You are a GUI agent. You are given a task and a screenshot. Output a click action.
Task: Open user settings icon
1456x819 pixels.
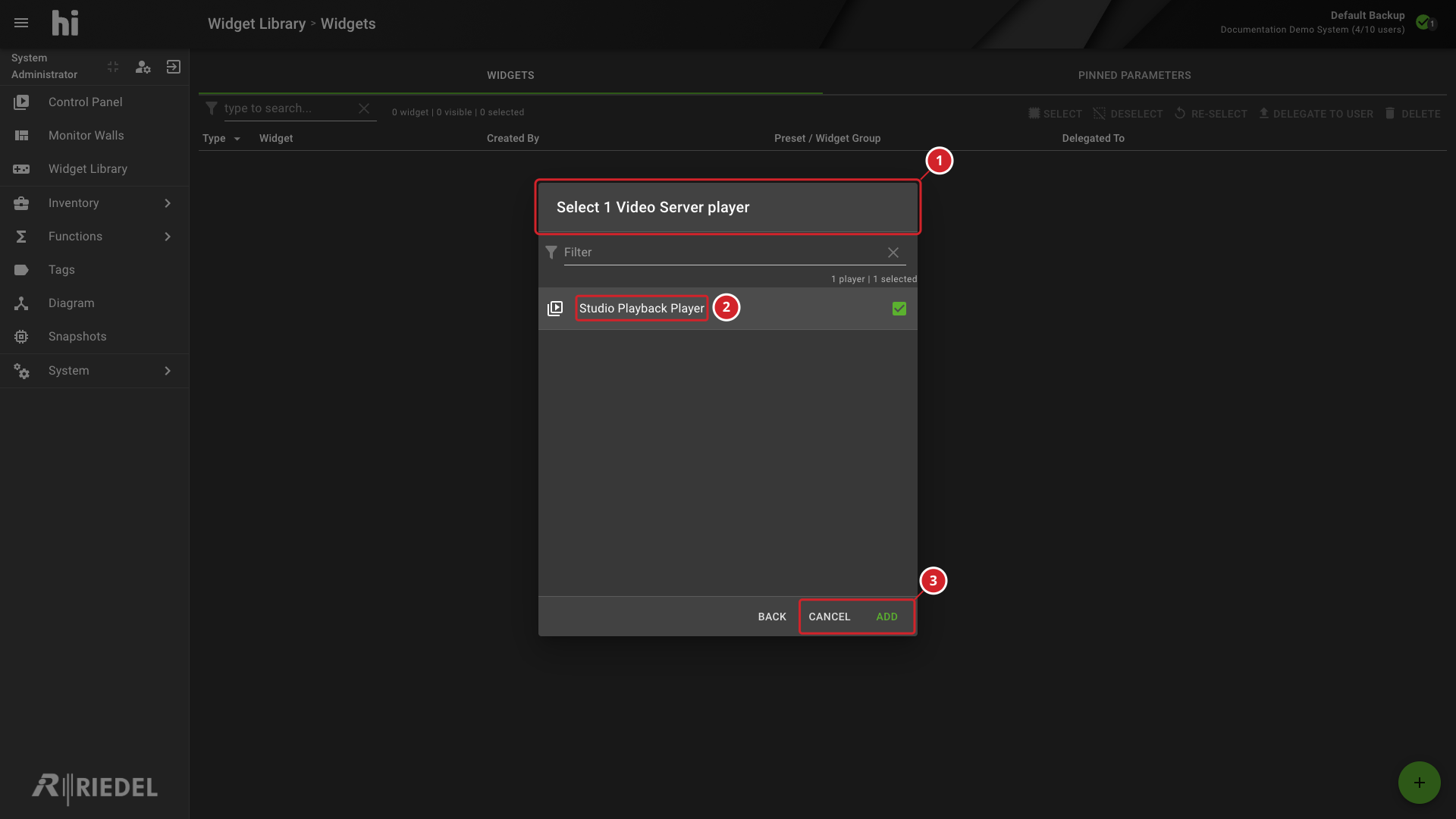[143, 67]
